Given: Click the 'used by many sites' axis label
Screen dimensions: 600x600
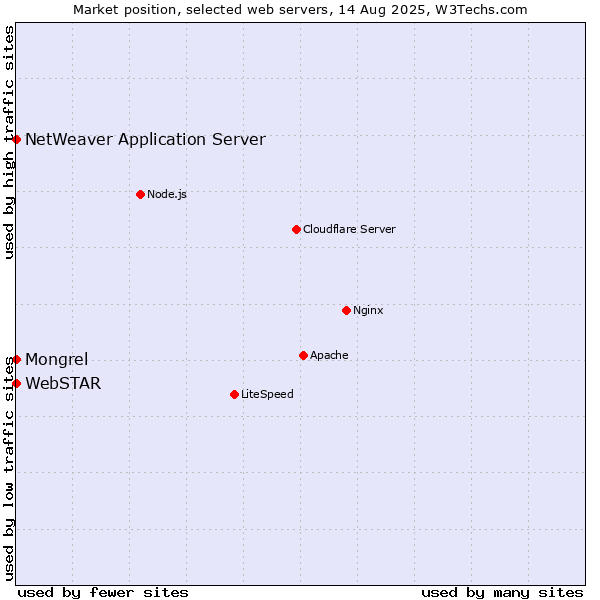Looking at the screenshot, I should point(502,593).
